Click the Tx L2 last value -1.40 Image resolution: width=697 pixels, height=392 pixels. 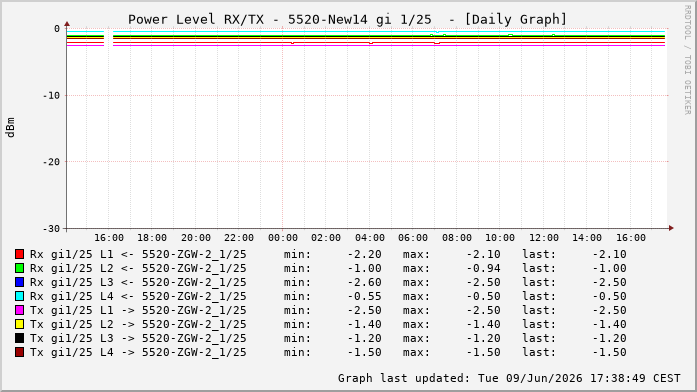pyautogui.click(x=609, y=324)
